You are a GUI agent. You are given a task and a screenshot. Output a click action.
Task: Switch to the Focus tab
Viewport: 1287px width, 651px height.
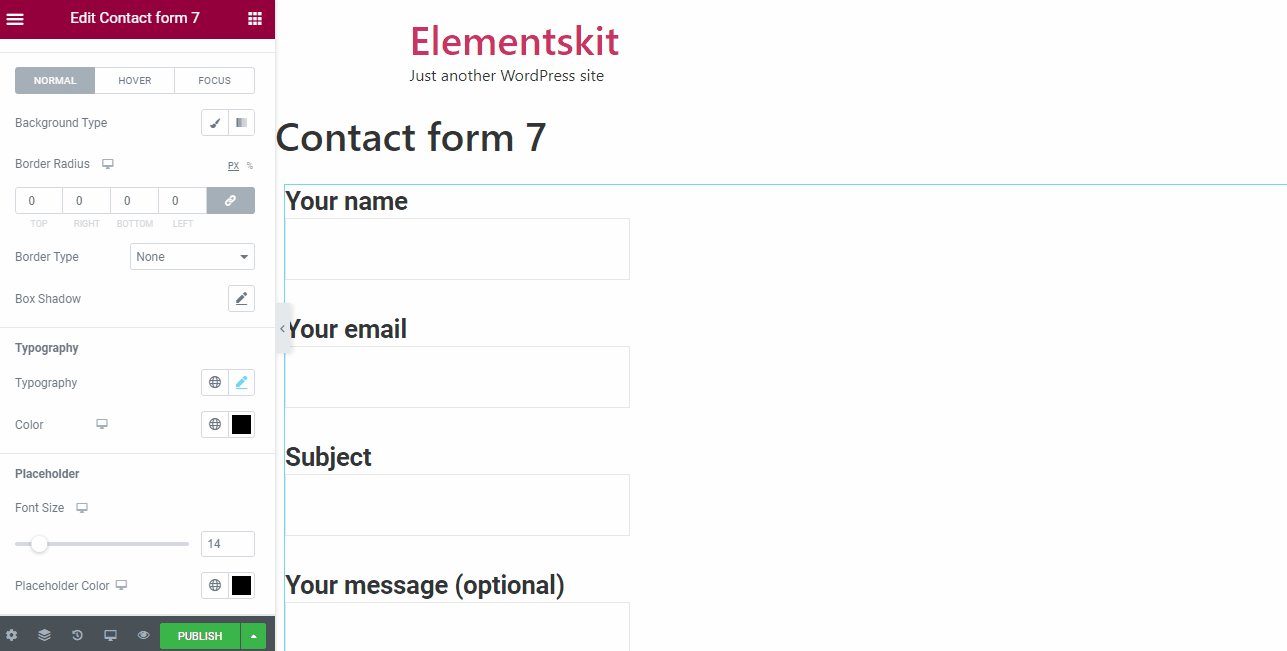coord(214,81)
